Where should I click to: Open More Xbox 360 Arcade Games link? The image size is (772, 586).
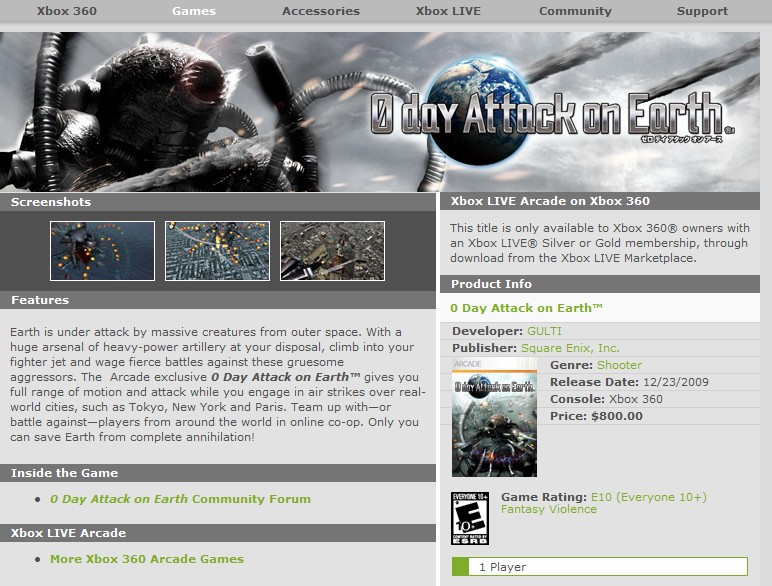(147, 559)
